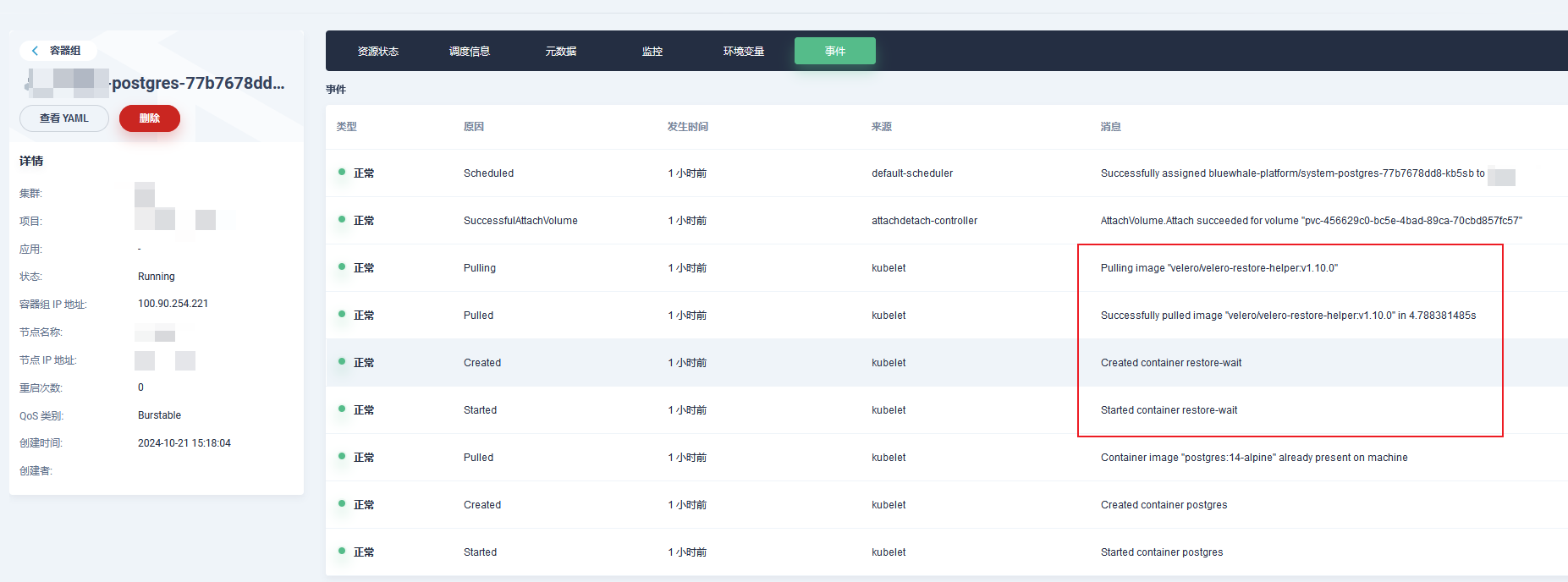This screenshot has width=1568, height=582.
Task: Click the 发生时间 column header
Action: click(x=687, y=127)
